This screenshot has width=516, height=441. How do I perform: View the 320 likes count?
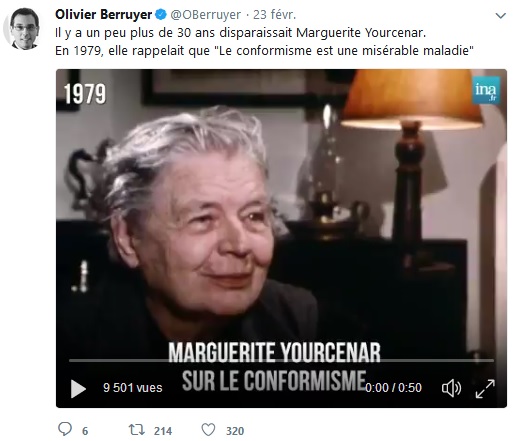click(235, 431)
